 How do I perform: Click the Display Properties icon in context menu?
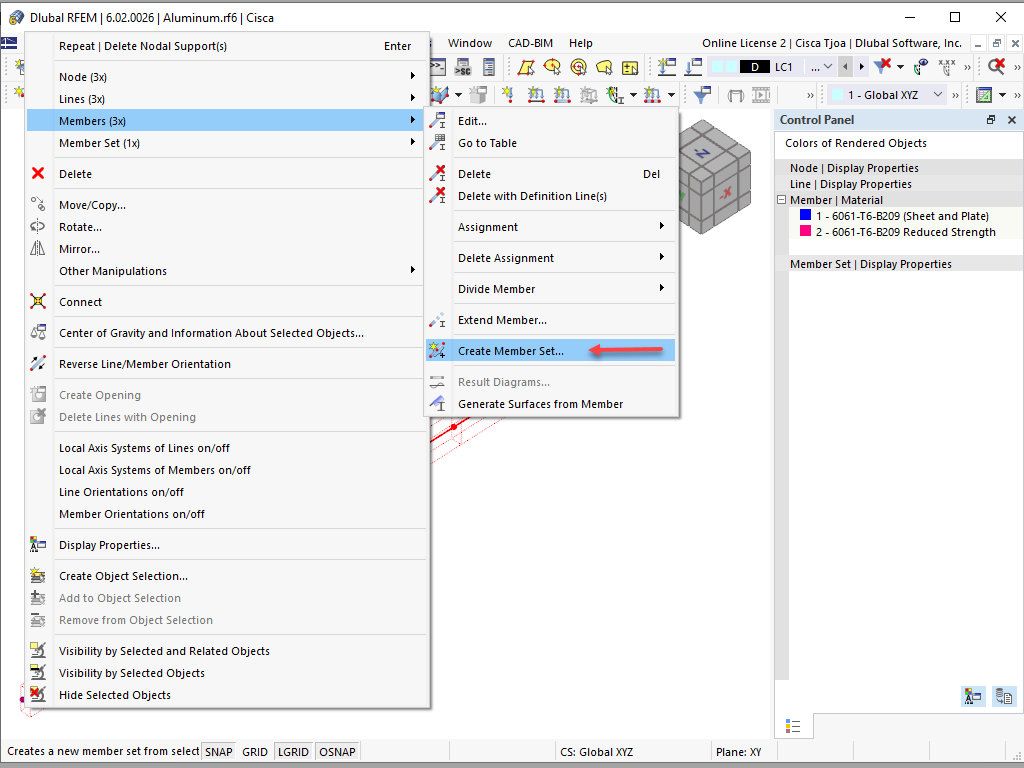tap(38, 545)
